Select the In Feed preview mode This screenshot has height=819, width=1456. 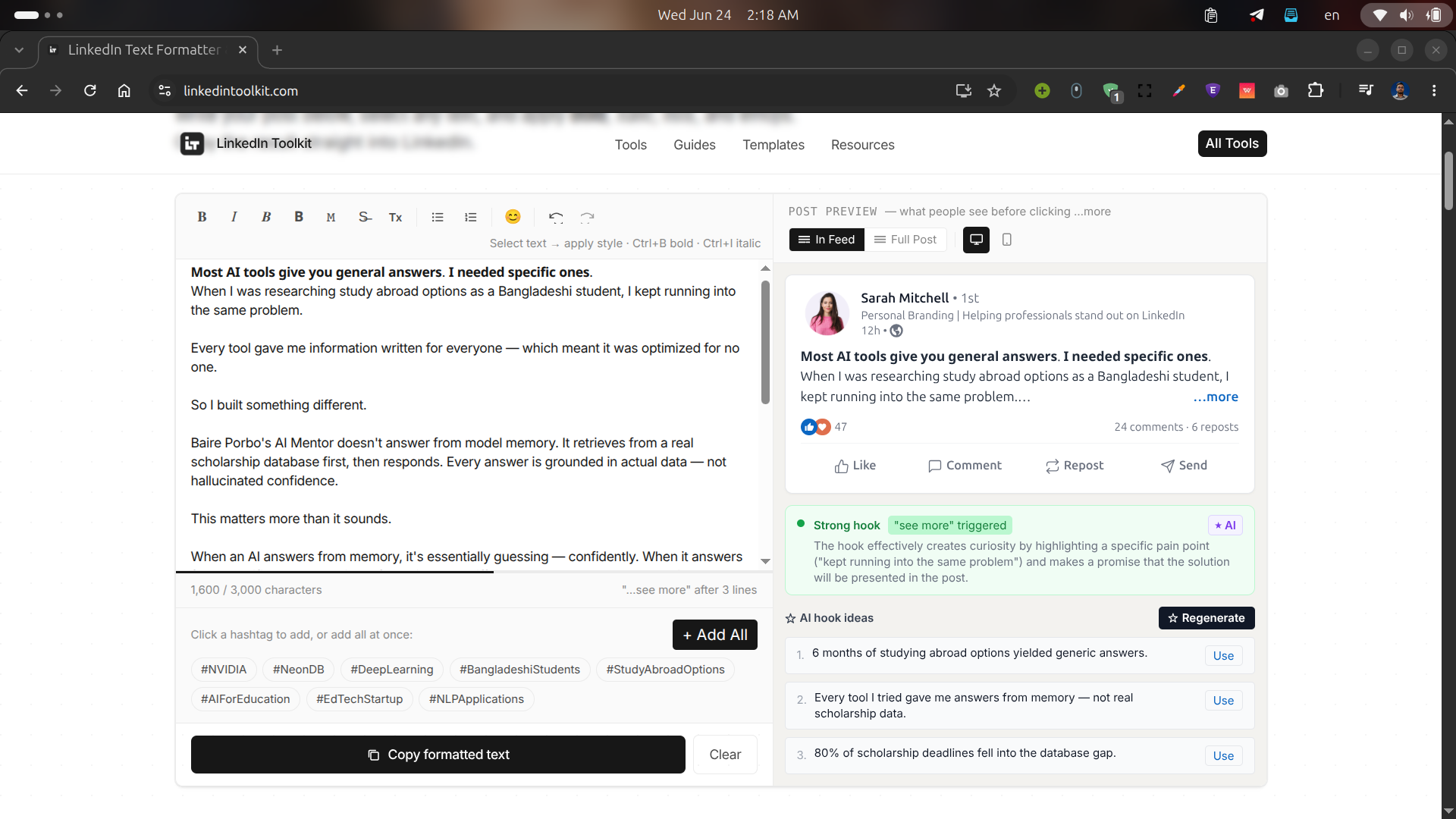coord(827,240)
